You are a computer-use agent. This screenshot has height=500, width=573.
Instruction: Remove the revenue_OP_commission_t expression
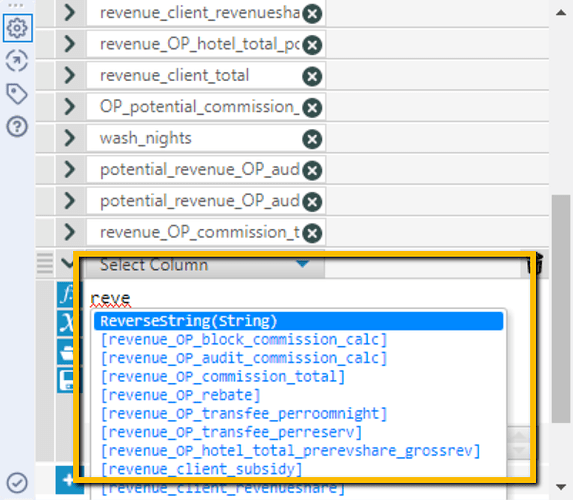coord(312,233)
